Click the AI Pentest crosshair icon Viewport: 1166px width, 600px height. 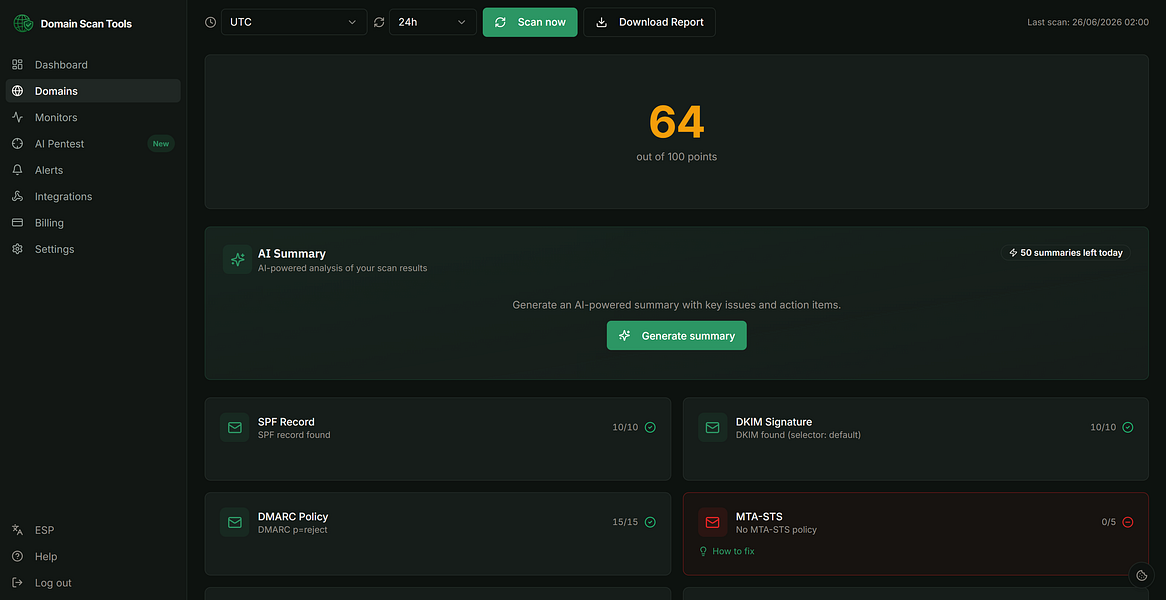point(18,143)
